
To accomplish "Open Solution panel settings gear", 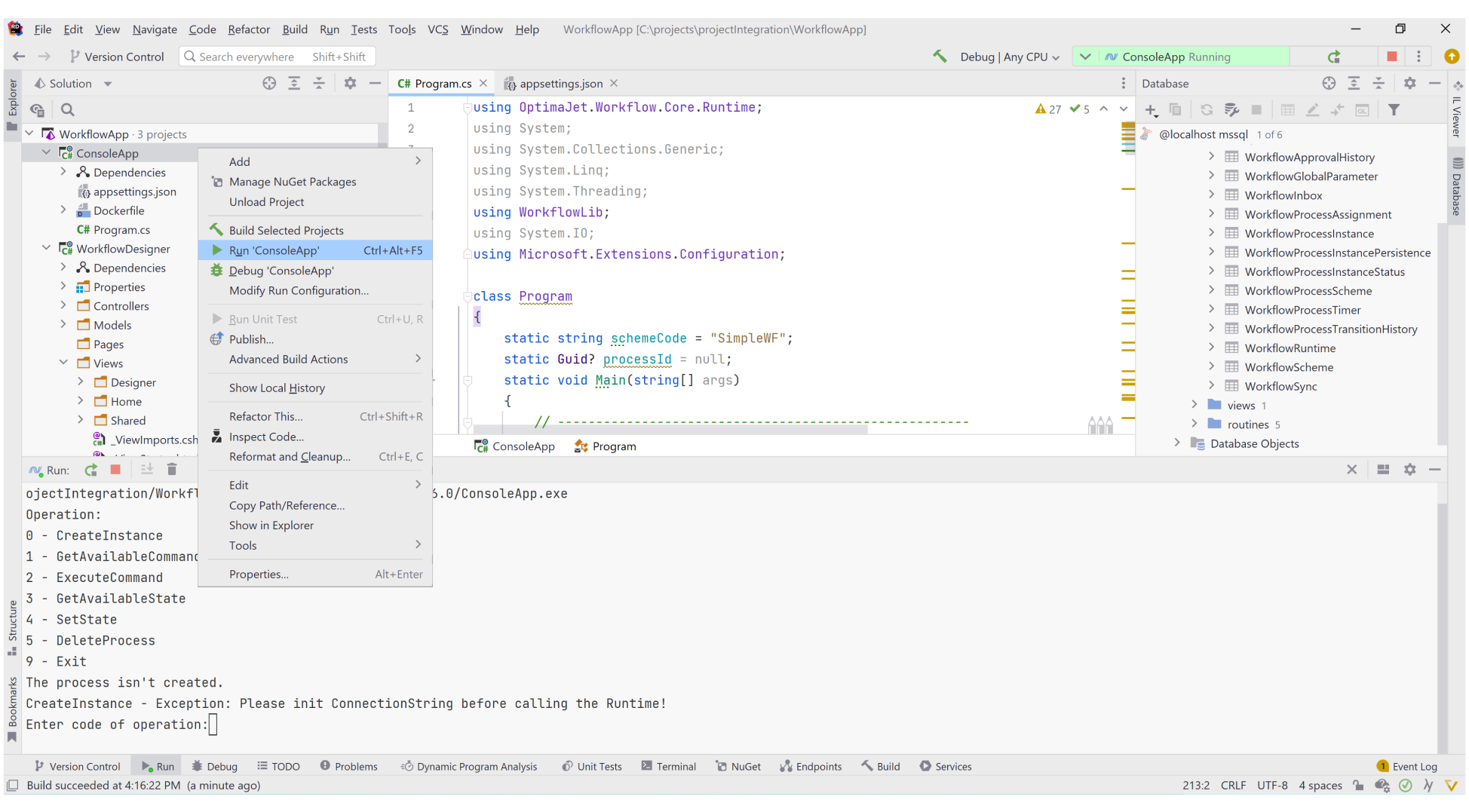I will pyautogui.click(x=350, y=84).
